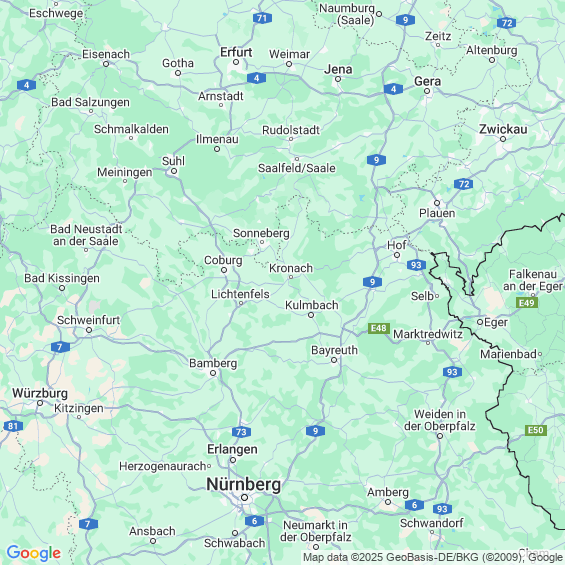Open the Map data copyright notice
This screenshot has width=565, height=565.
click(433, 557)
